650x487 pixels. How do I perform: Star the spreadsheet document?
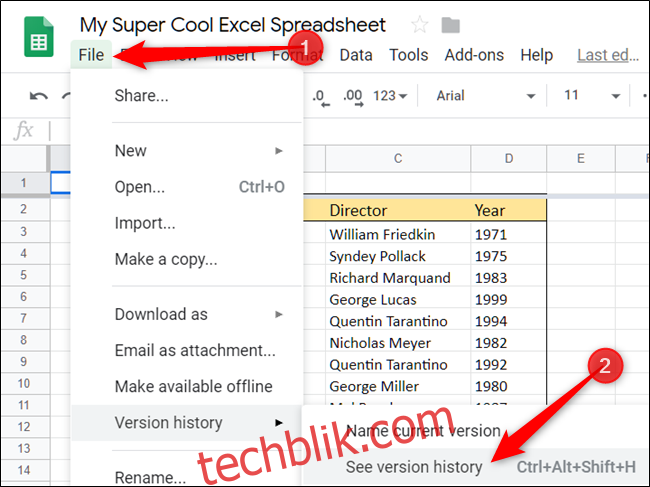click(419, 25)
